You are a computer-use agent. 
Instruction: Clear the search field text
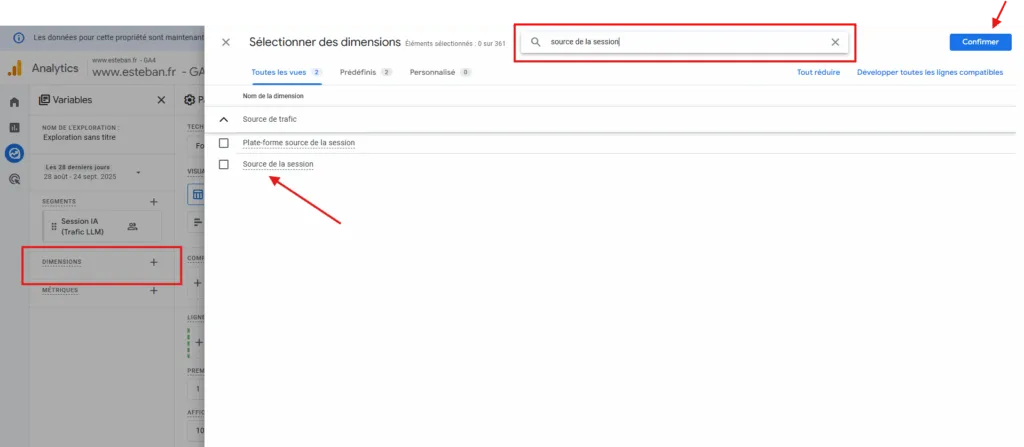click(x=835, y=42)
